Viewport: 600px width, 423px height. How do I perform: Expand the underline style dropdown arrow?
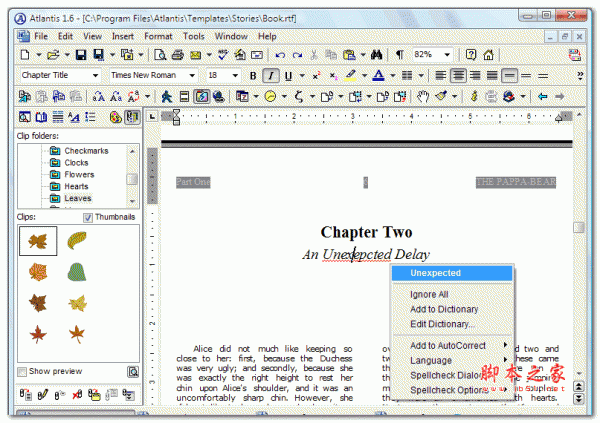click(302, 75)
